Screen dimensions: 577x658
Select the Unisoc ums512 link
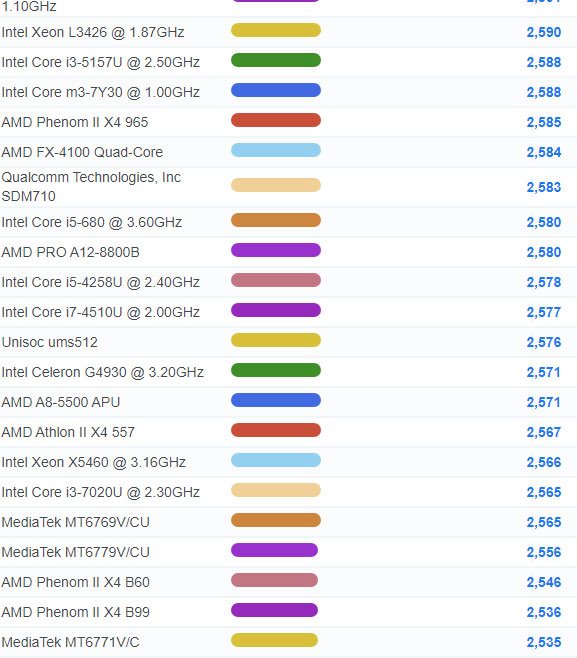click(x=50, y=342)
